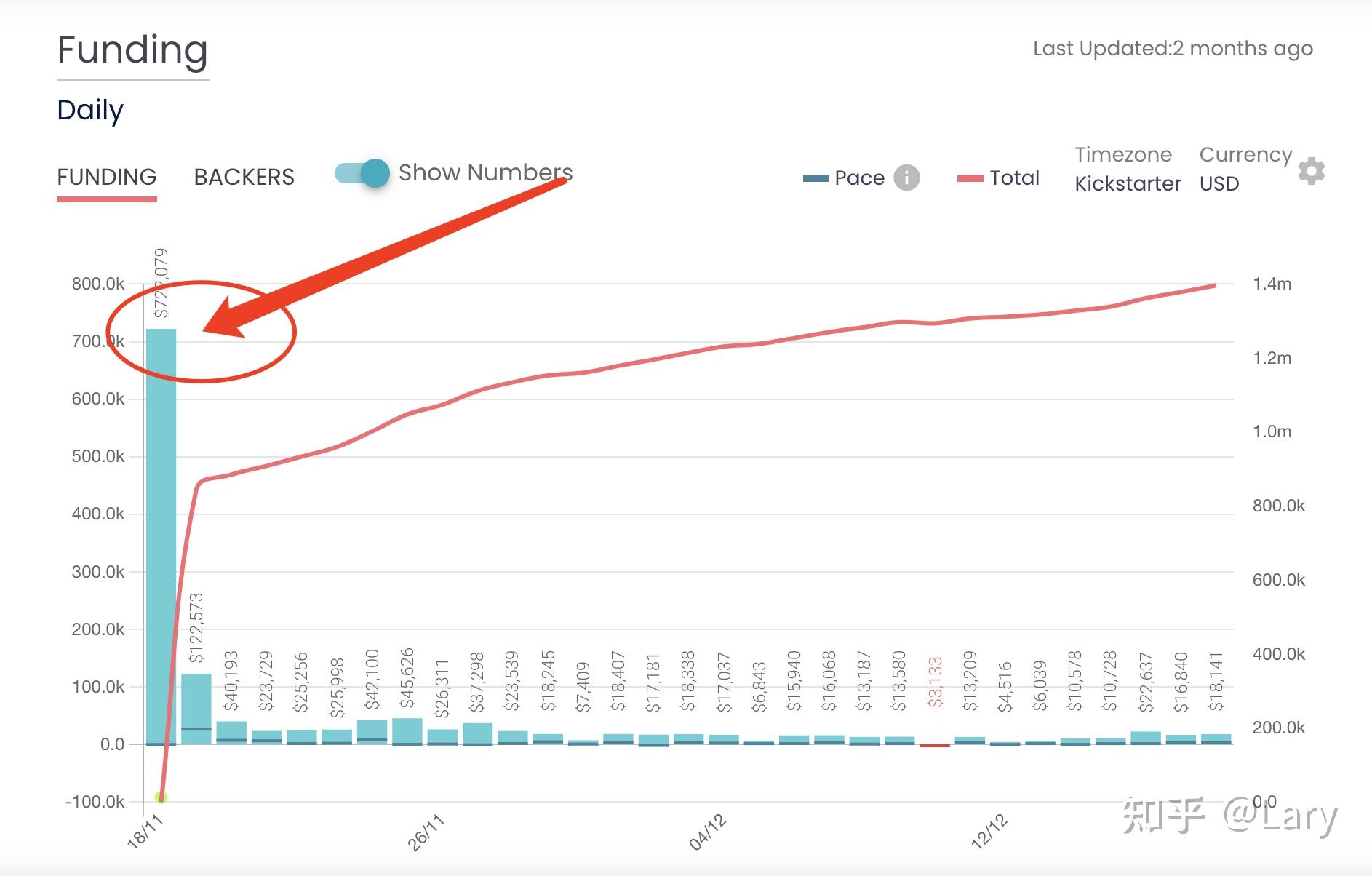
Task: Click the negative -$3,133 red bar
Action: point(935,746)
